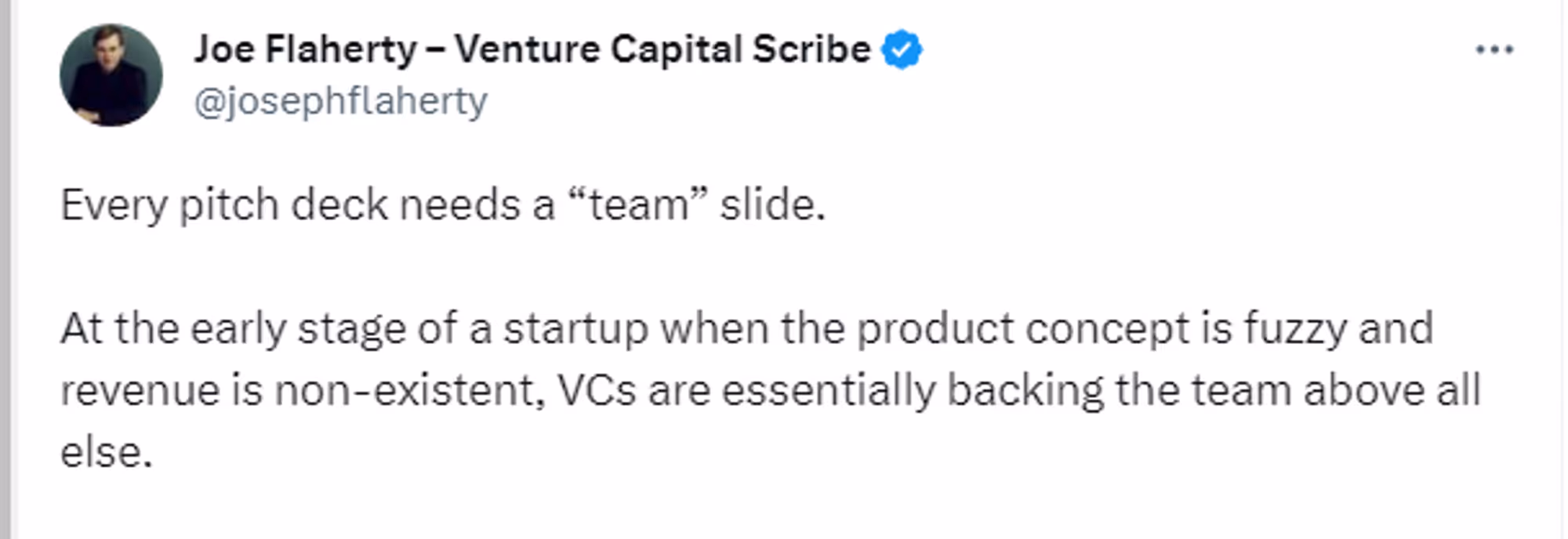The width and height of the screenshot is (1568, 539).
Task: Open the three-dot more options menu
Action: pos(1494,50)
